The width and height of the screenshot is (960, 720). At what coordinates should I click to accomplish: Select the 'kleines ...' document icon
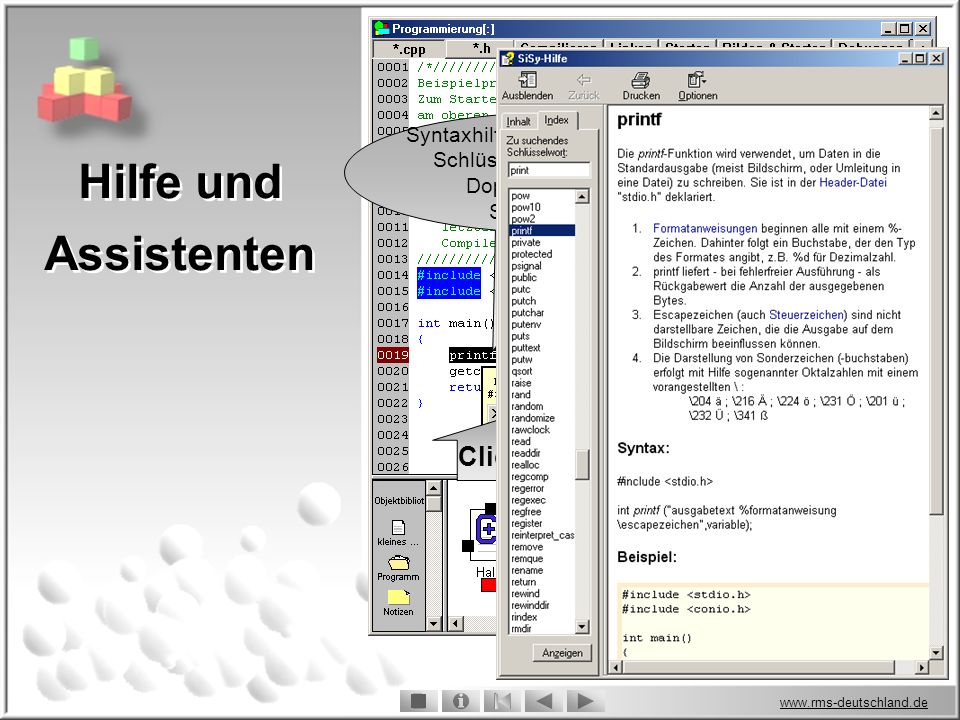(398, 527)
